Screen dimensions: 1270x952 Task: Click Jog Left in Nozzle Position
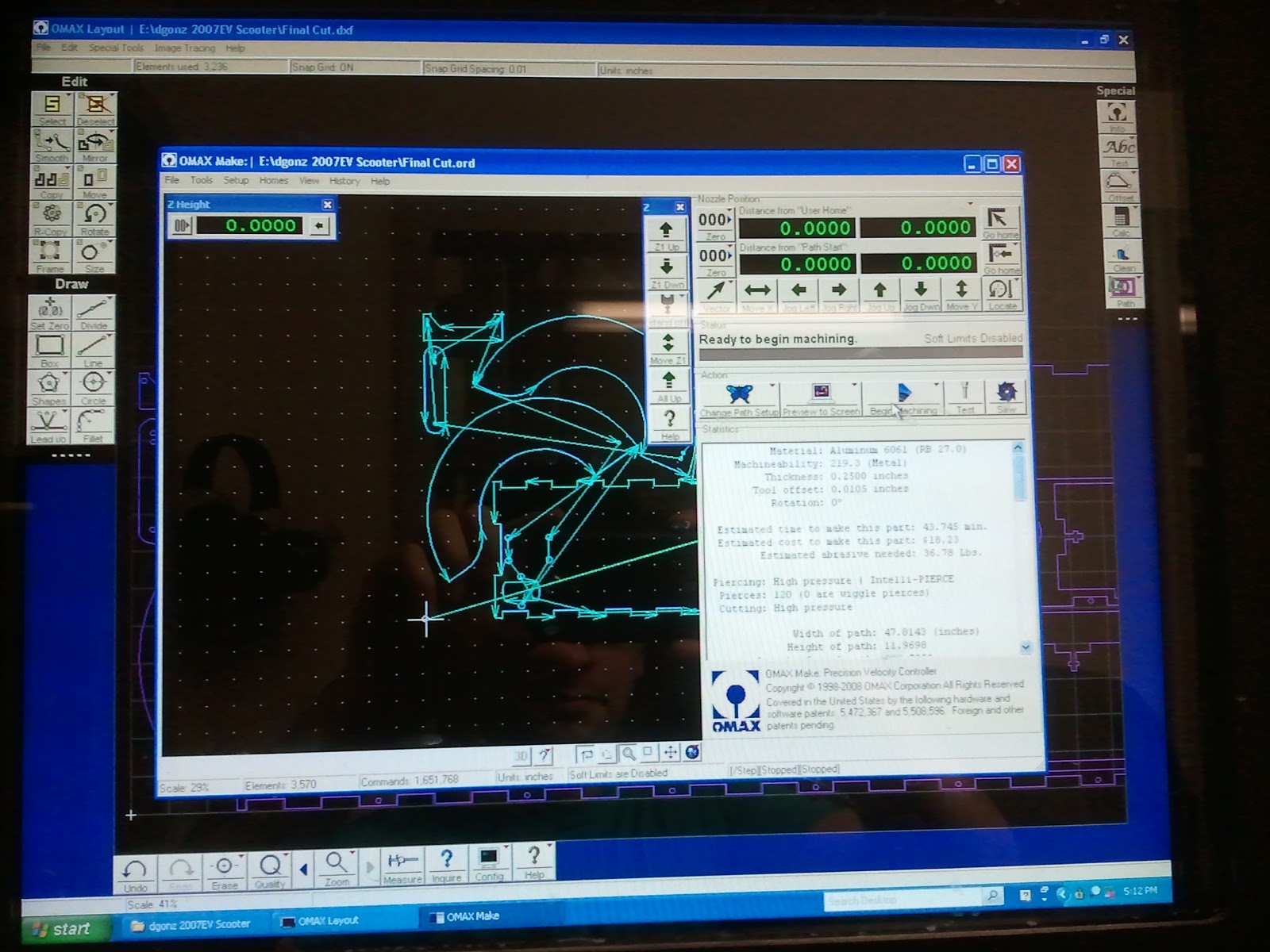tap(799, 294)
